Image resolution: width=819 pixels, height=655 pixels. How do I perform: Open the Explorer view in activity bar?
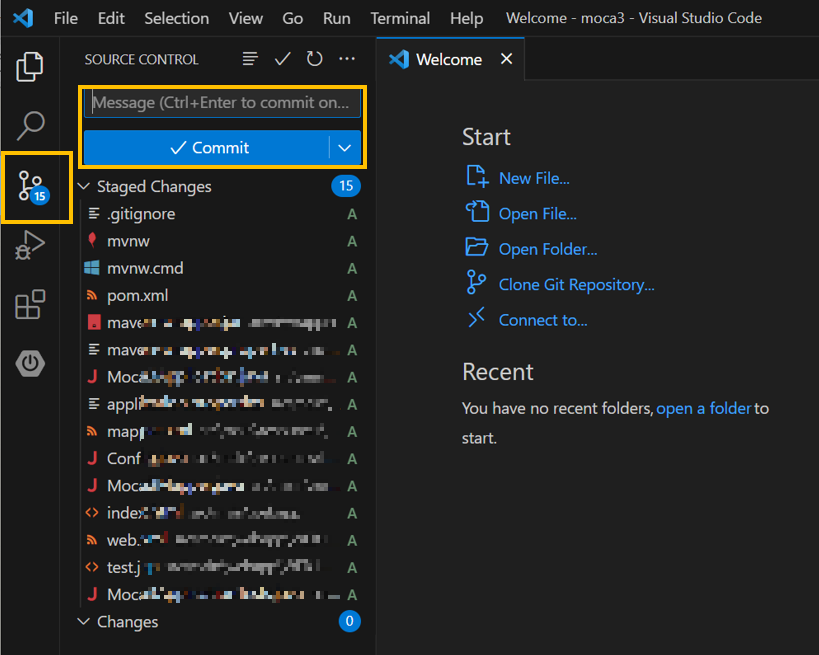(30, 66)
